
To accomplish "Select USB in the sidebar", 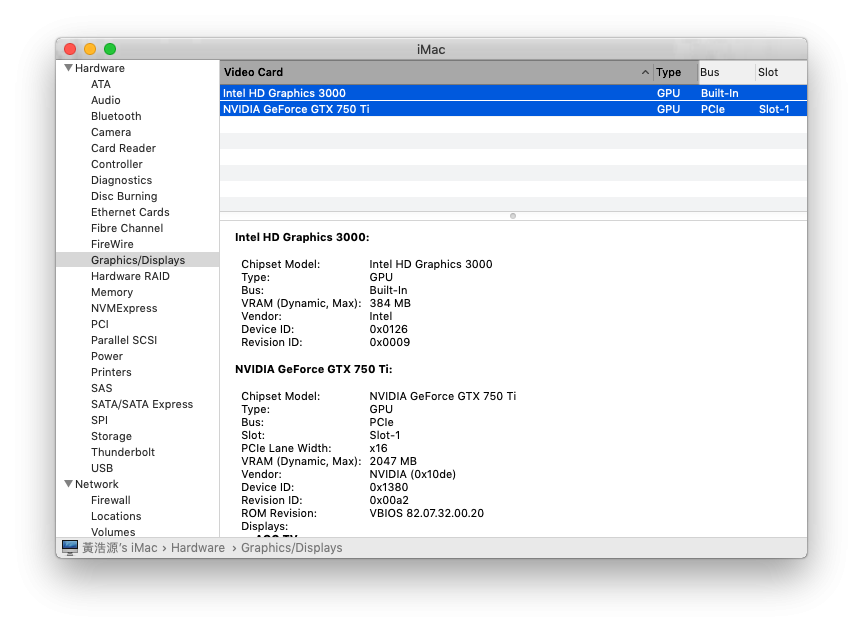I will pyautogui.click(x=102, y=468).
